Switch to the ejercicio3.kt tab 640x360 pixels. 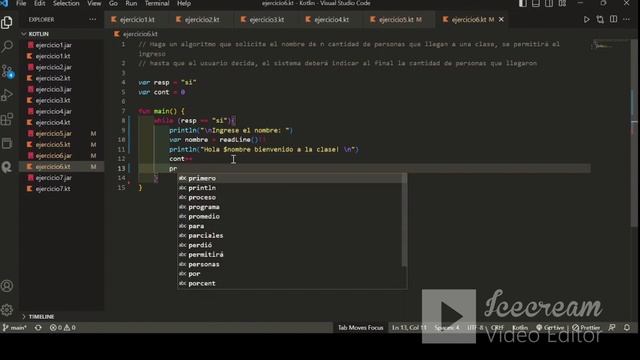click(x=267, y=20)
